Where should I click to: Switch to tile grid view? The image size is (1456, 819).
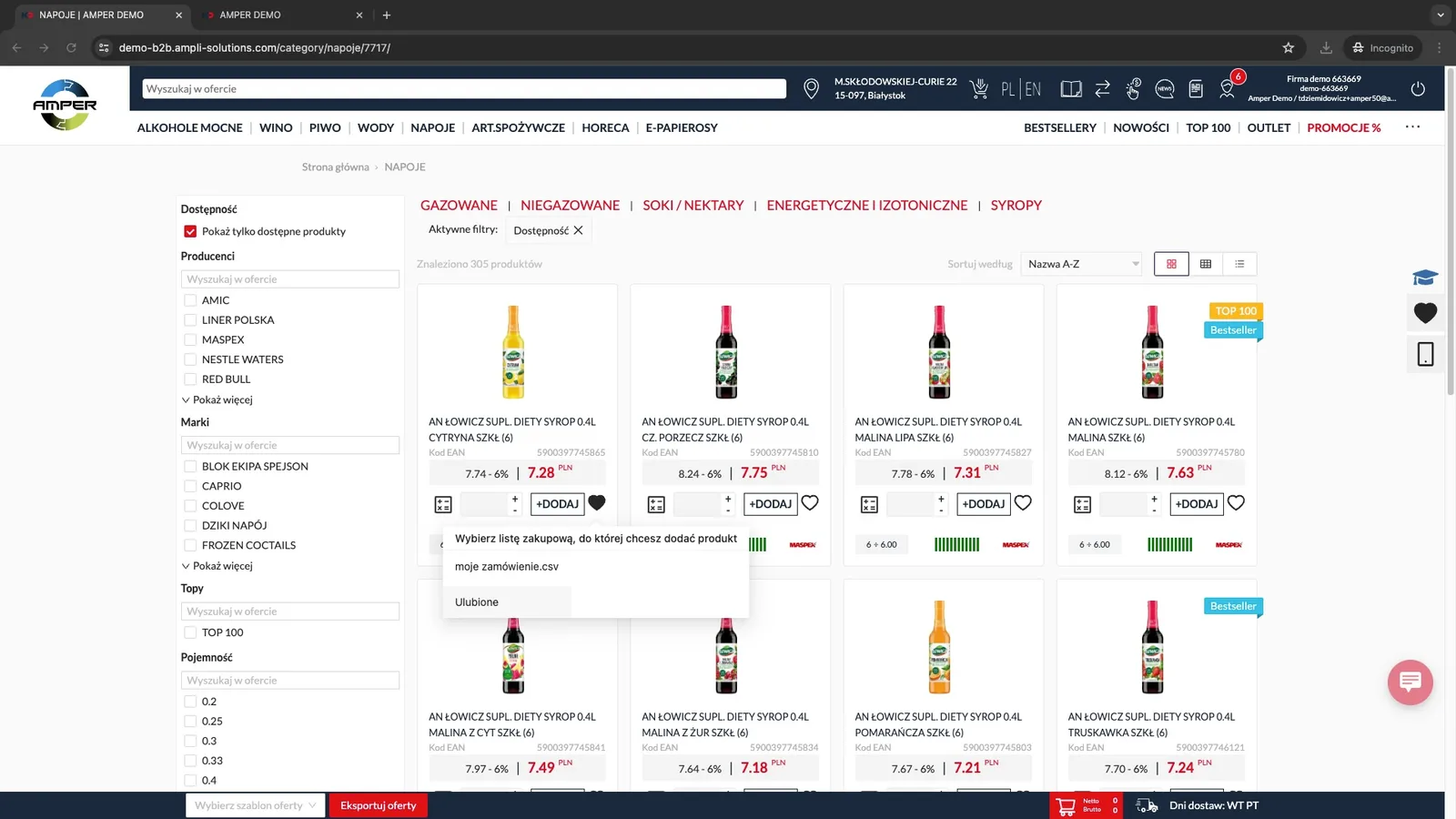[x=1171, y=264]
